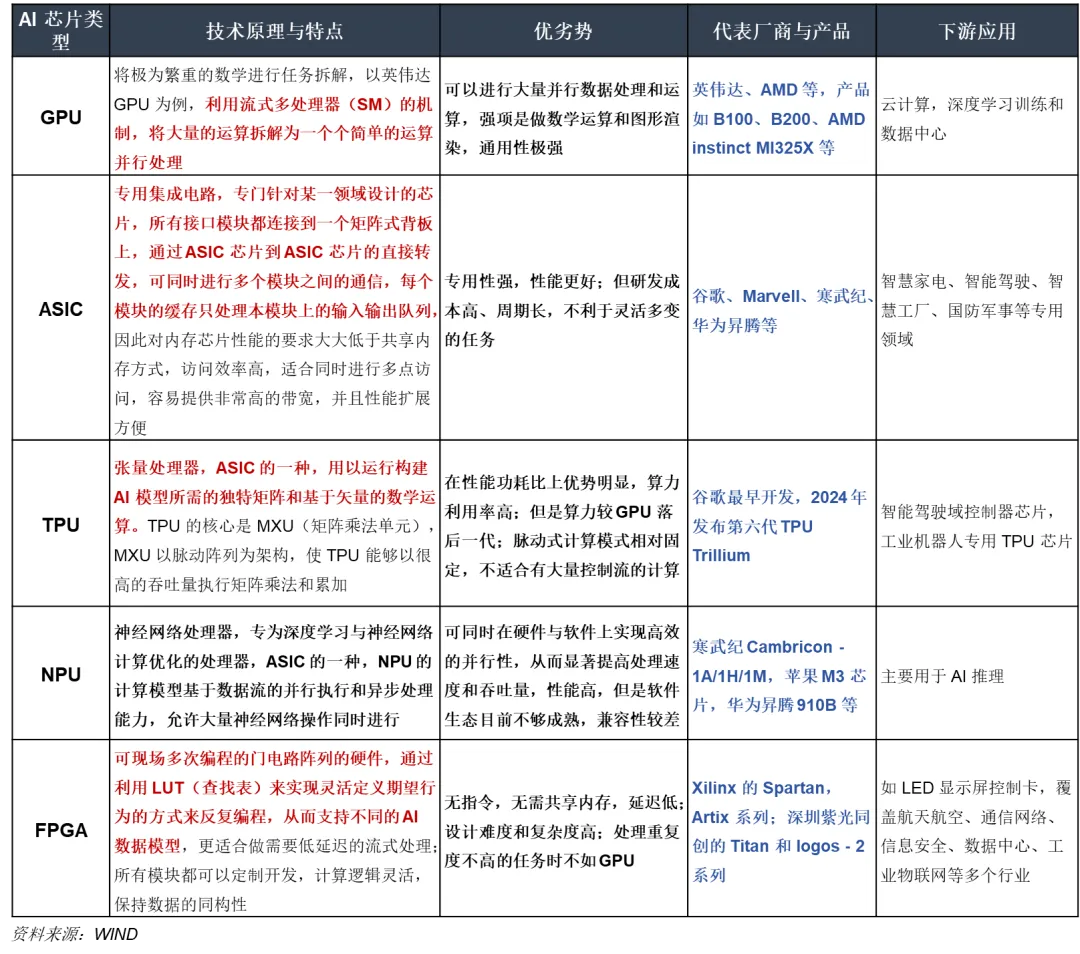The height and width of the screenshot is (954, 1080).
Task: Click the FPGA vendors cell "Xilinx 的 Spartan"
Action: click(781, 829)
